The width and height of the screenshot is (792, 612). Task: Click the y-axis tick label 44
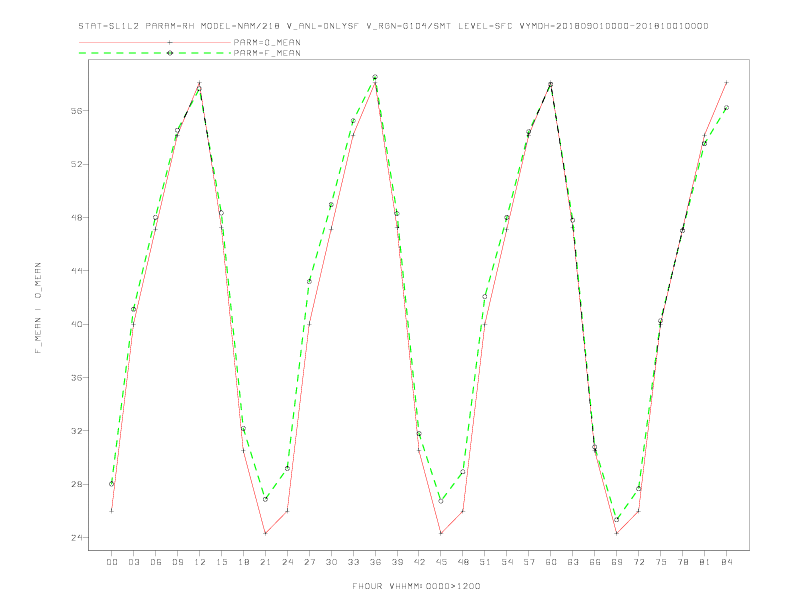coord(76,271)
